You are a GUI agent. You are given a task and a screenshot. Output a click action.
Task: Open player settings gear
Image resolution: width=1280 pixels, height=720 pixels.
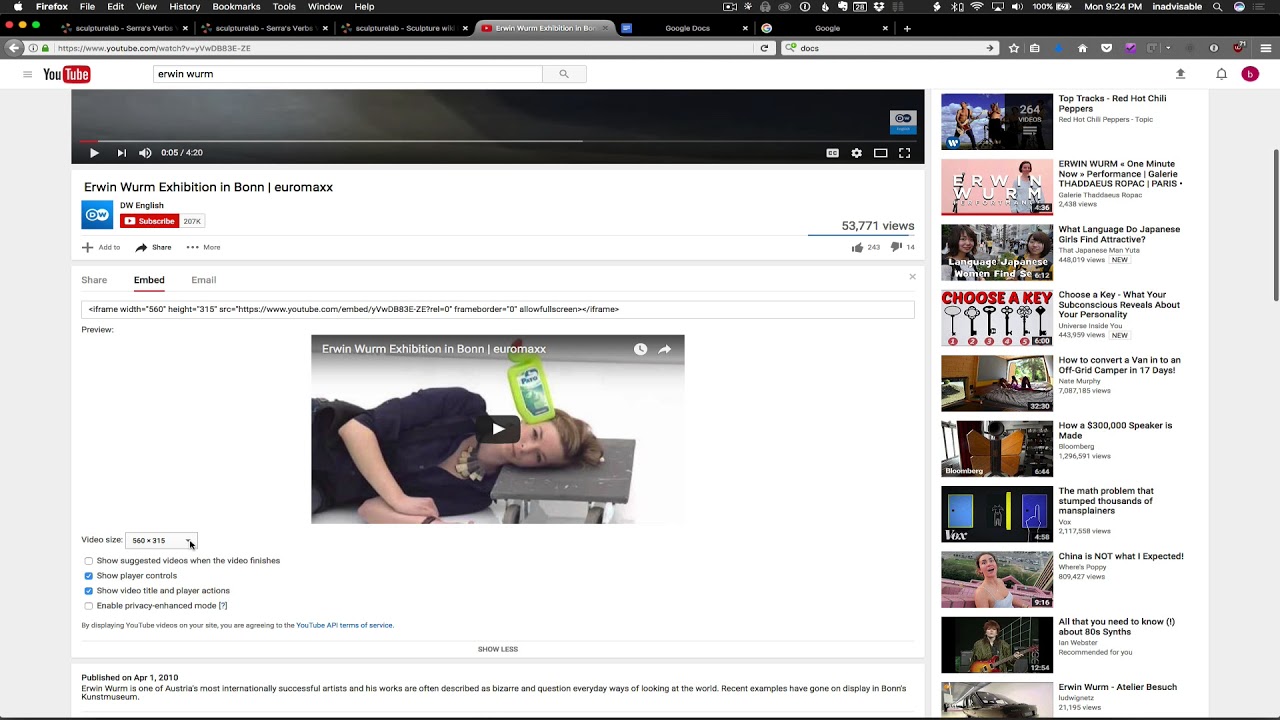[856, 153]
